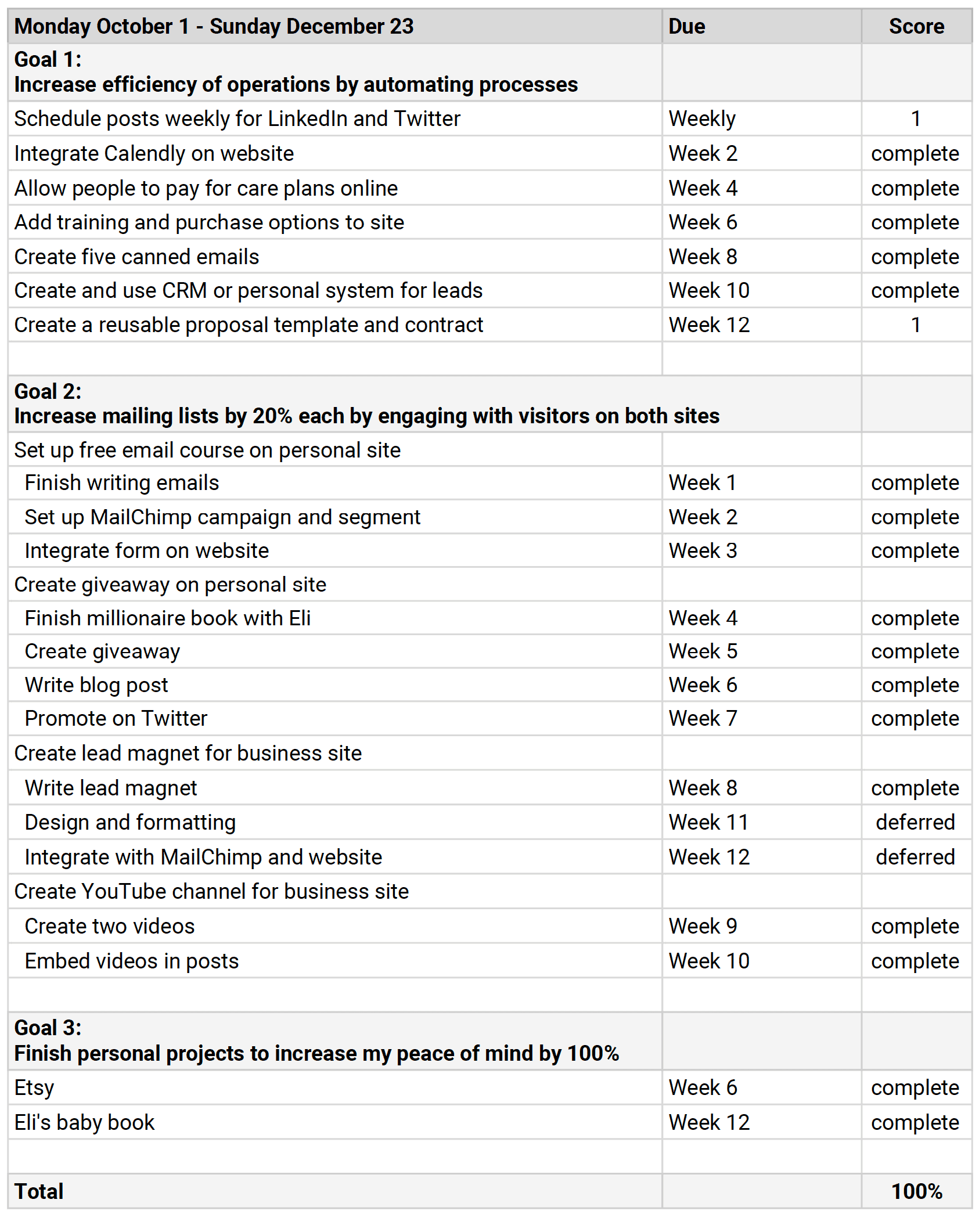Viewport: 979px width, 1232px height.
Task: Select "Week 12" due for MailChimp integration row
Action: point(708,858)
